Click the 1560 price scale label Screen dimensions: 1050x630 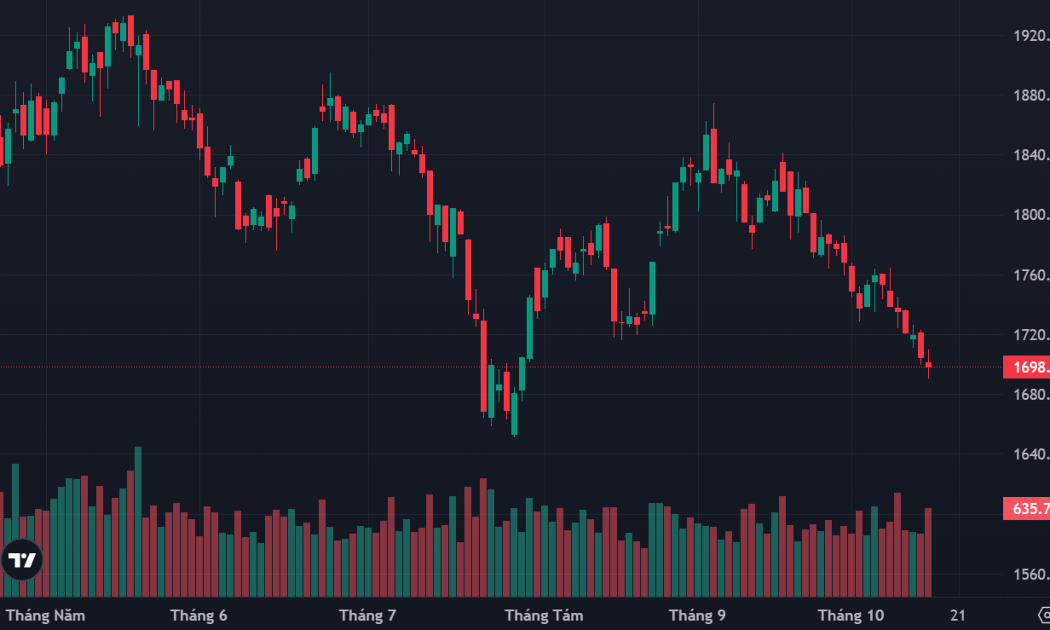click(1031, 574)
